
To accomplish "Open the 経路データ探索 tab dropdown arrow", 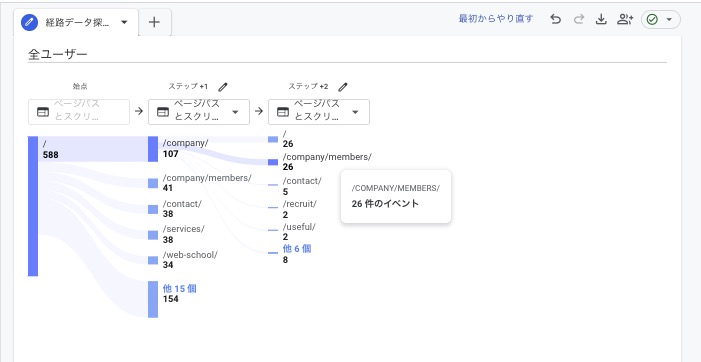I will click(x=124, y=22).
